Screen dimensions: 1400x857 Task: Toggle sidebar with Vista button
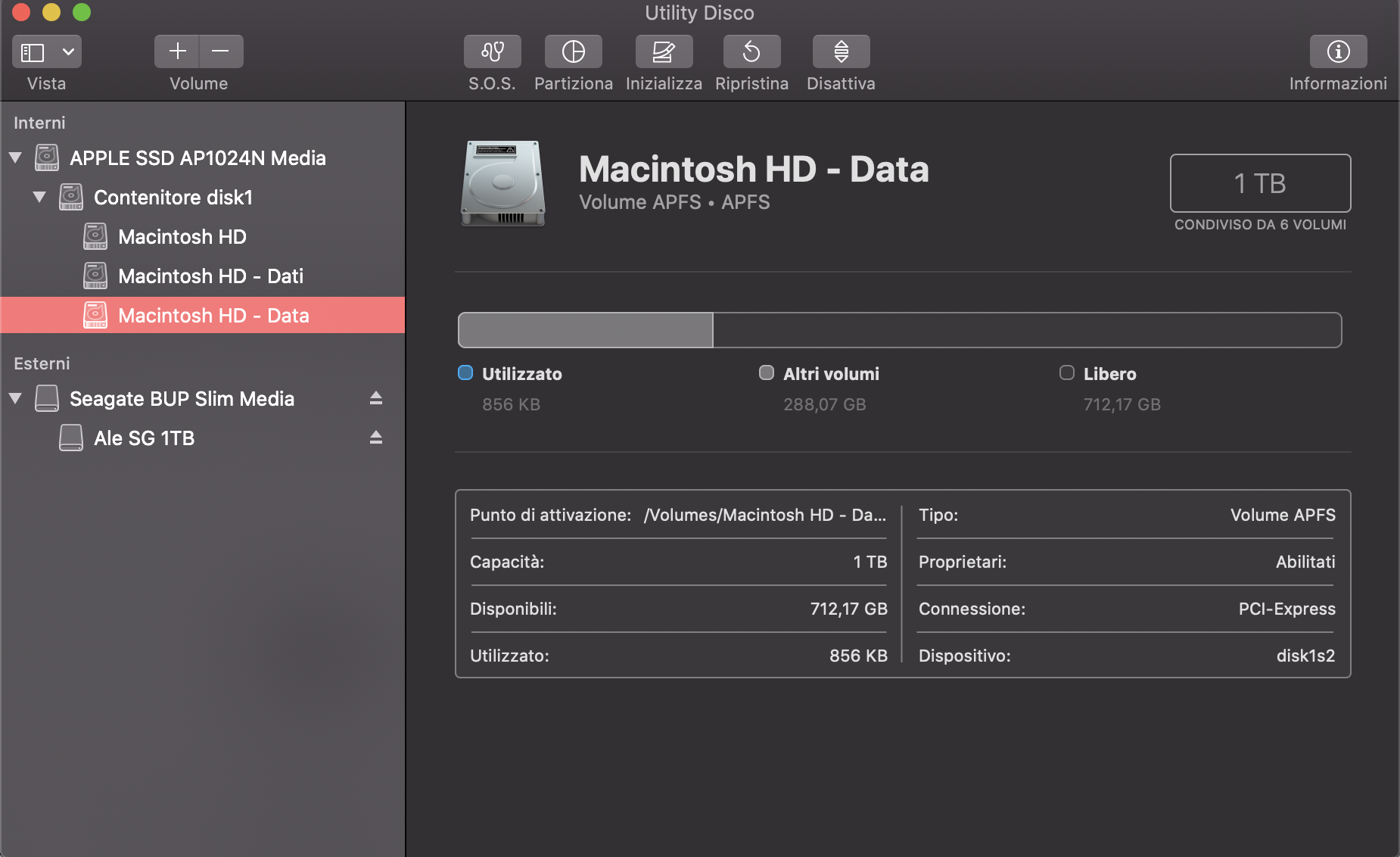click(33, 52)
